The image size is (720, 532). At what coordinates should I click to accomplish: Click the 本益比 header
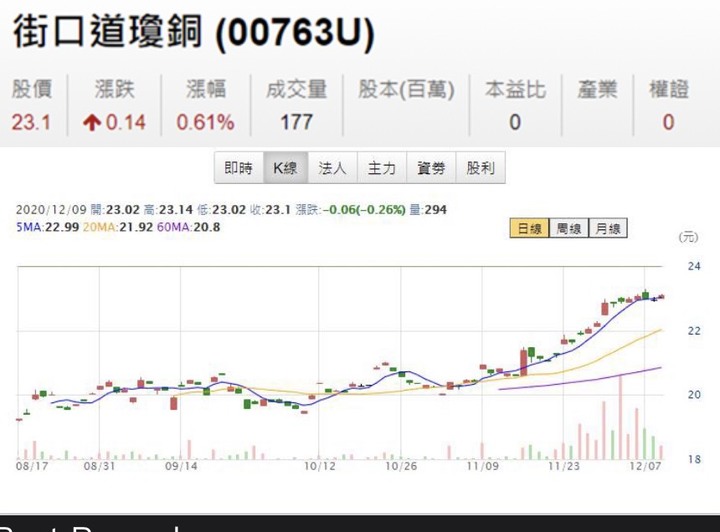[515, 90]
